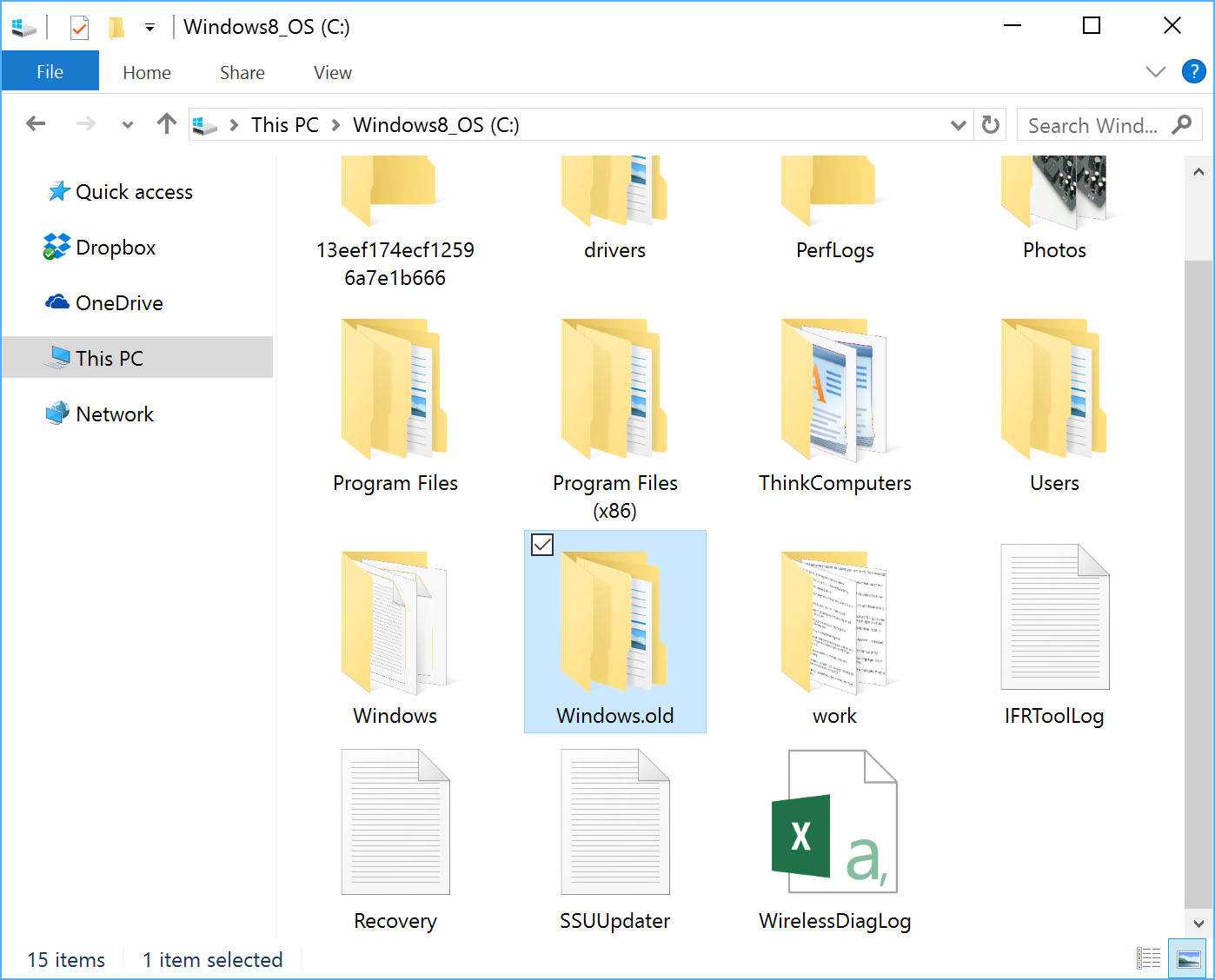The height and width of the screenshot is (980, 1215).
Task: Switch to Large icons view in status bar
Action: (x=1187, y=958)
